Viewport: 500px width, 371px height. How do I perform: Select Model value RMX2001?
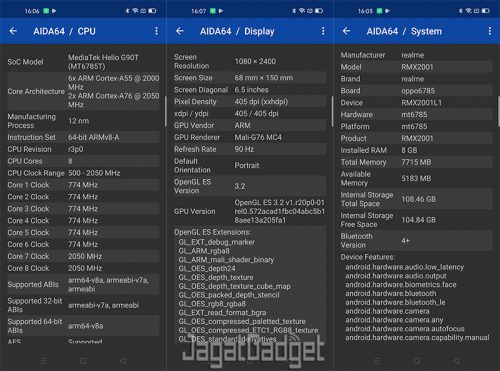(x=417, y=67)
